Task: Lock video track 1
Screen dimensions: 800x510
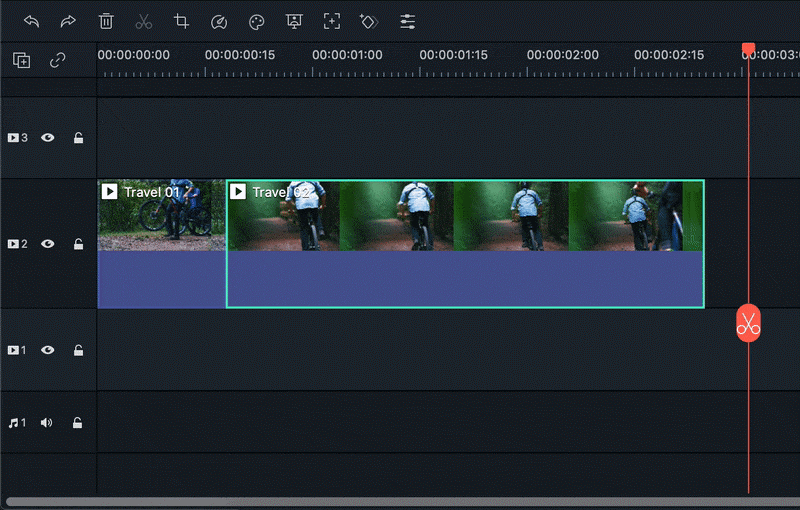Action: [78, 350]
